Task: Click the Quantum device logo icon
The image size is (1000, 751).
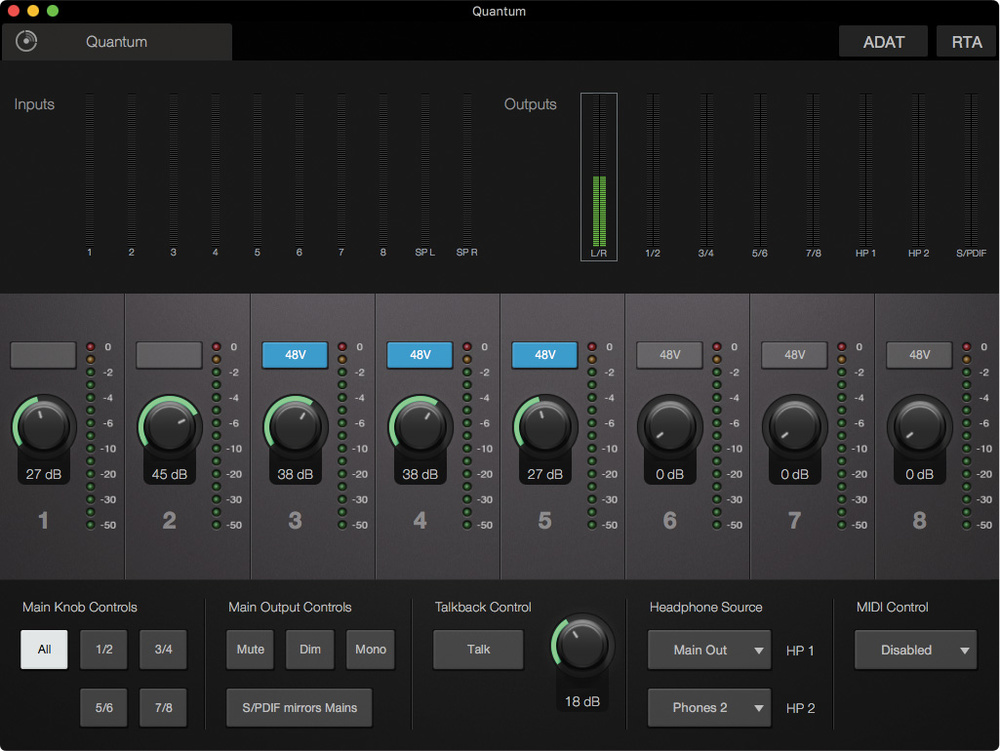Action: tap(27, 42)
